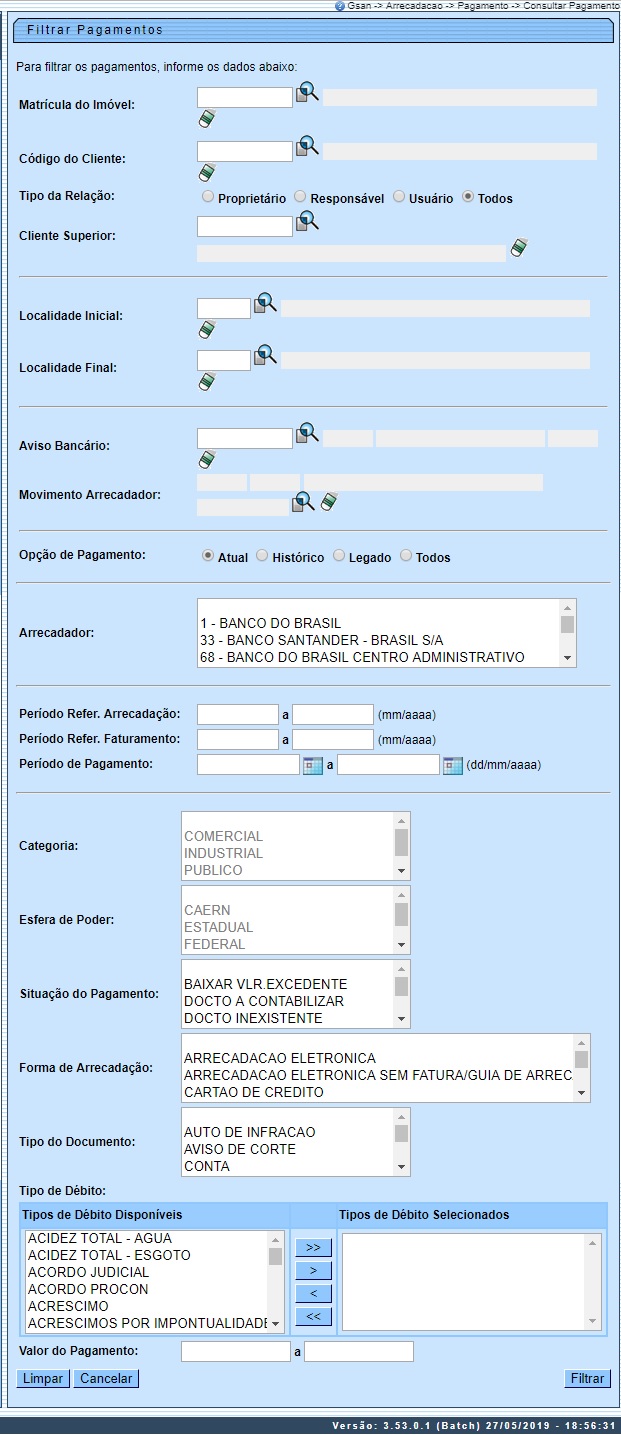Choose Histórico payment option
Screen dimensions: 621x1435
click(262, 556)
